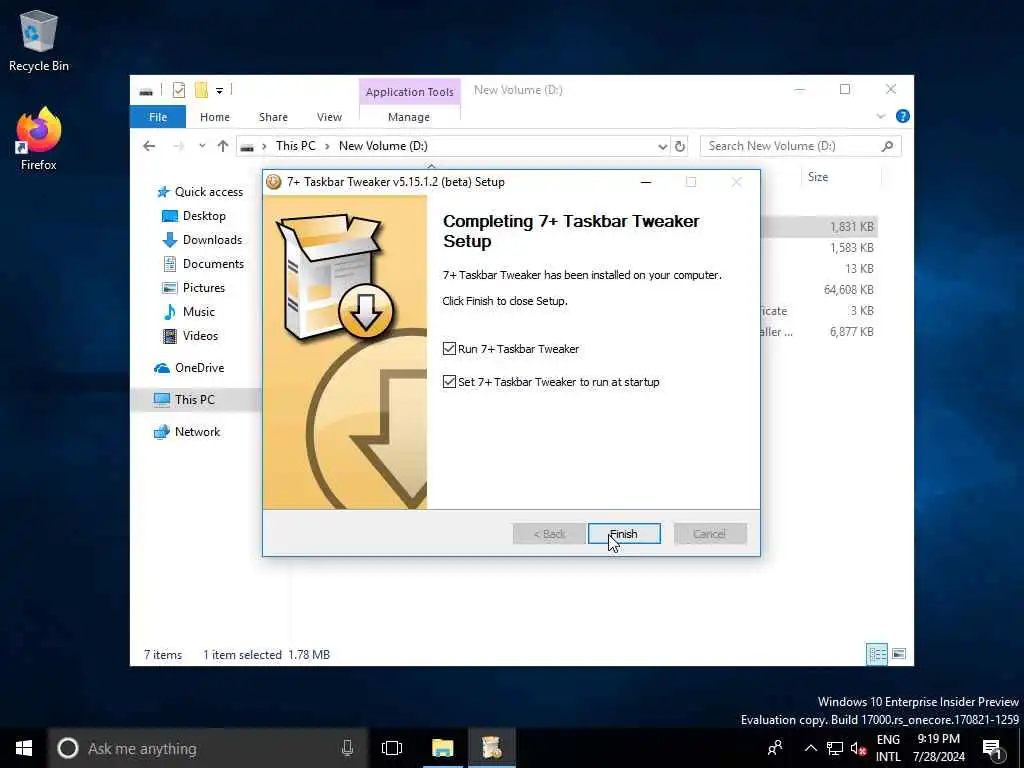
Task: Open the Recycle Bin desktop icon
Action: (x=39, y=41)
